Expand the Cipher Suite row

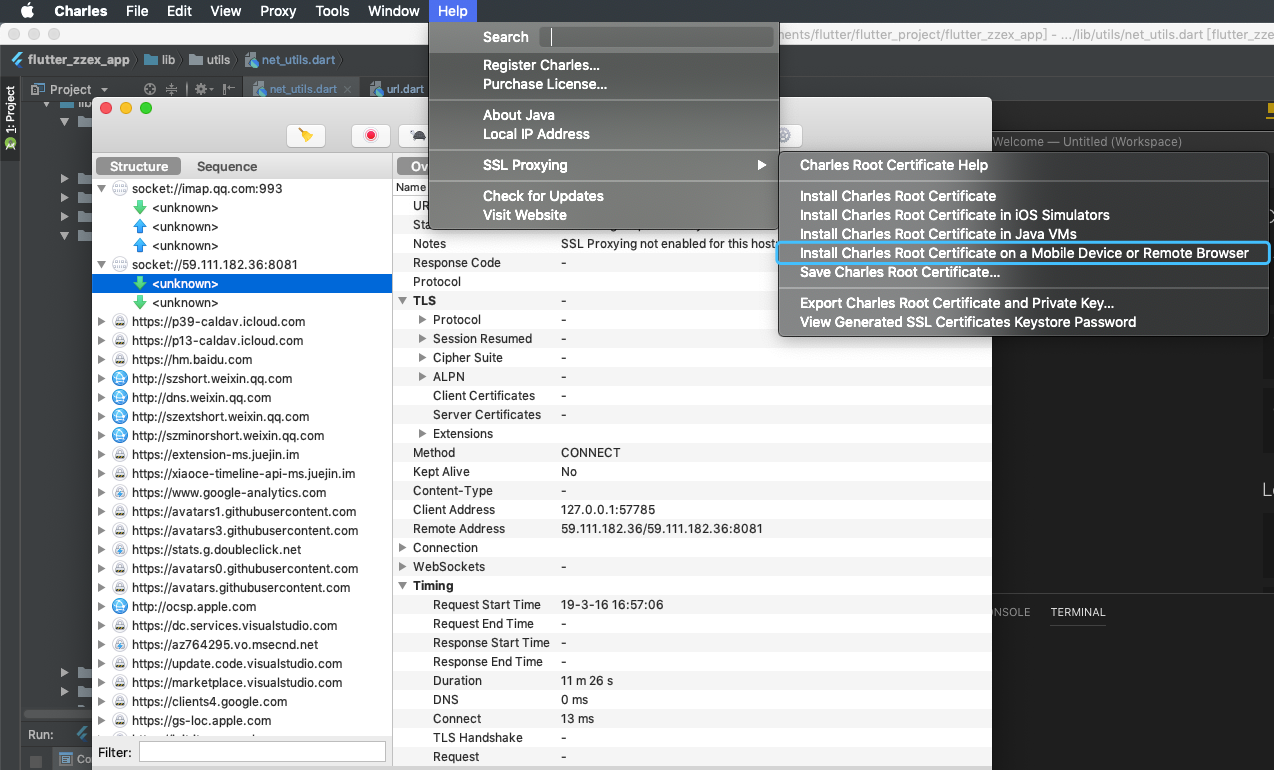[x=423, y=358]
